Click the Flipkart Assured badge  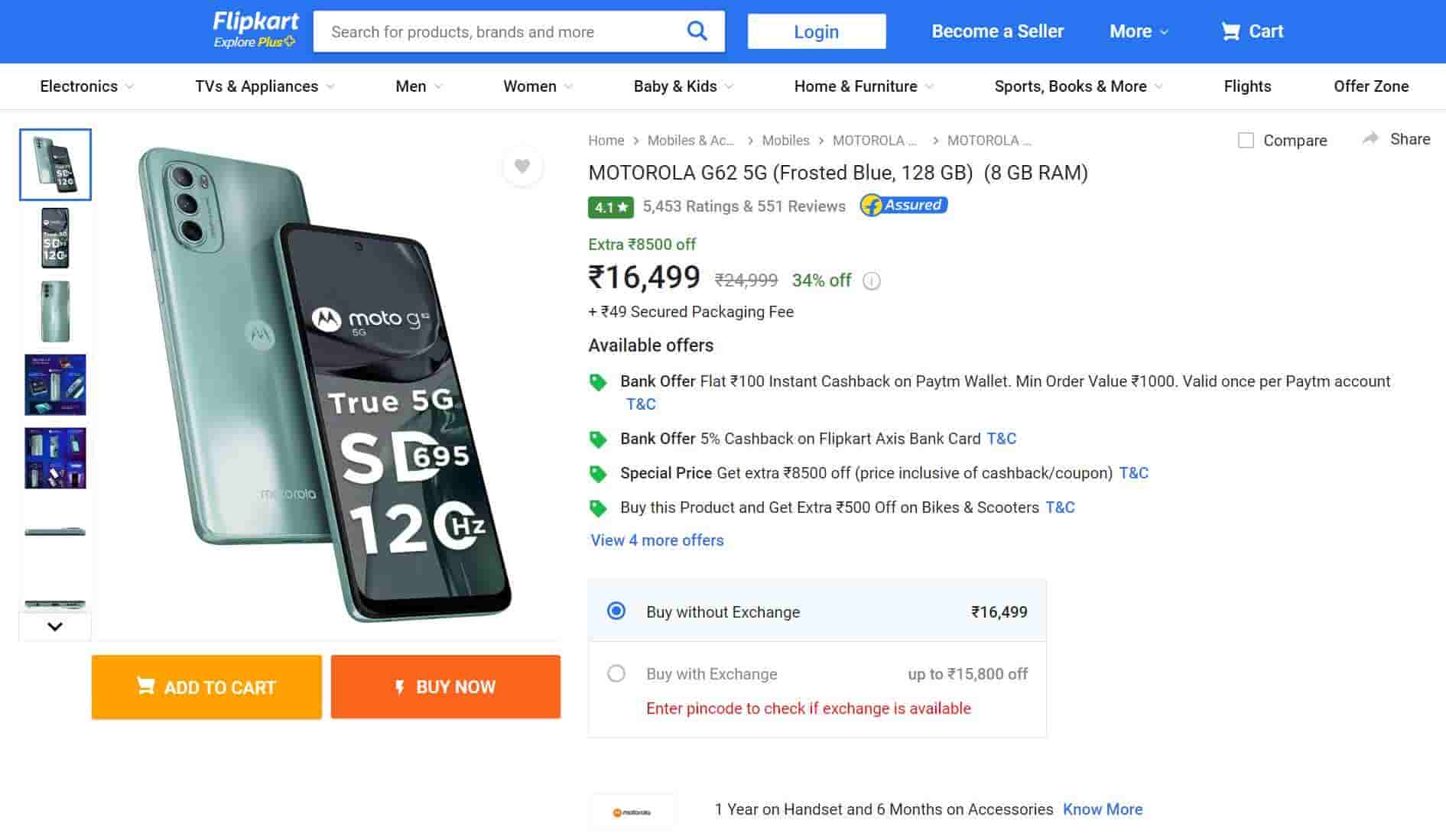click(904, 205)
